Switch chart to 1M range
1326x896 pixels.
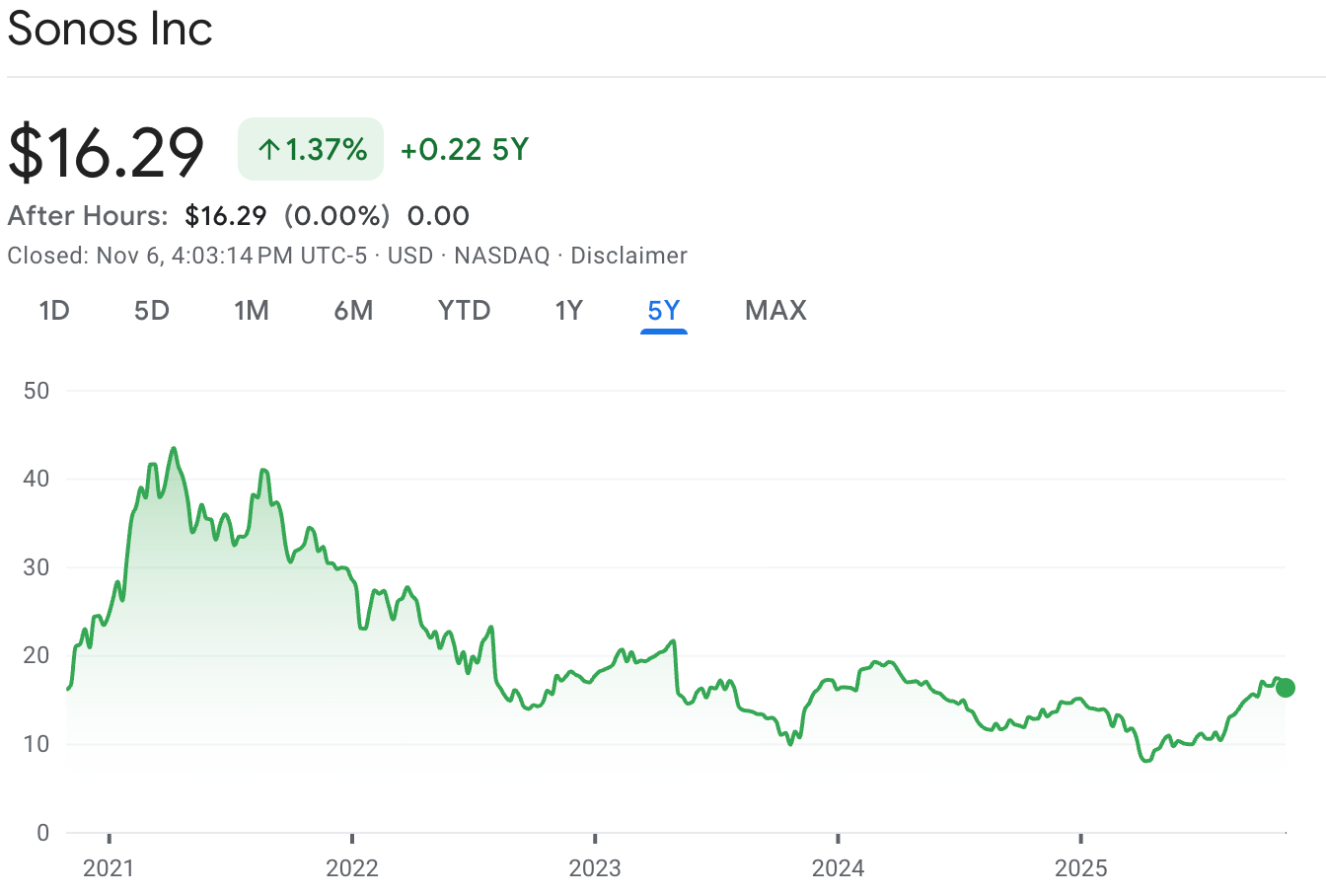click(252, 311)
